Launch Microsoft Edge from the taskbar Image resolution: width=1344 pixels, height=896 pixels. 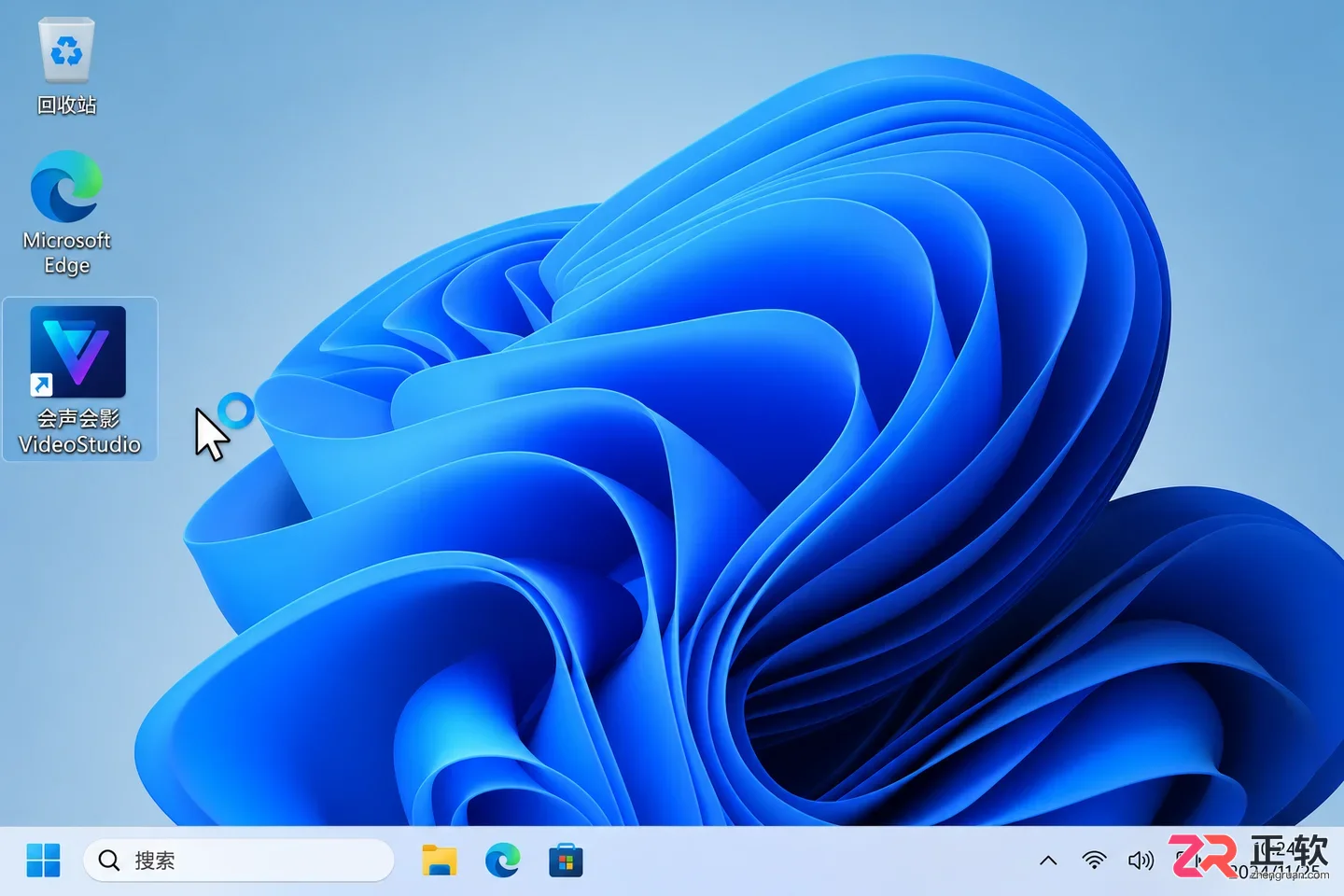coord(502,860)
